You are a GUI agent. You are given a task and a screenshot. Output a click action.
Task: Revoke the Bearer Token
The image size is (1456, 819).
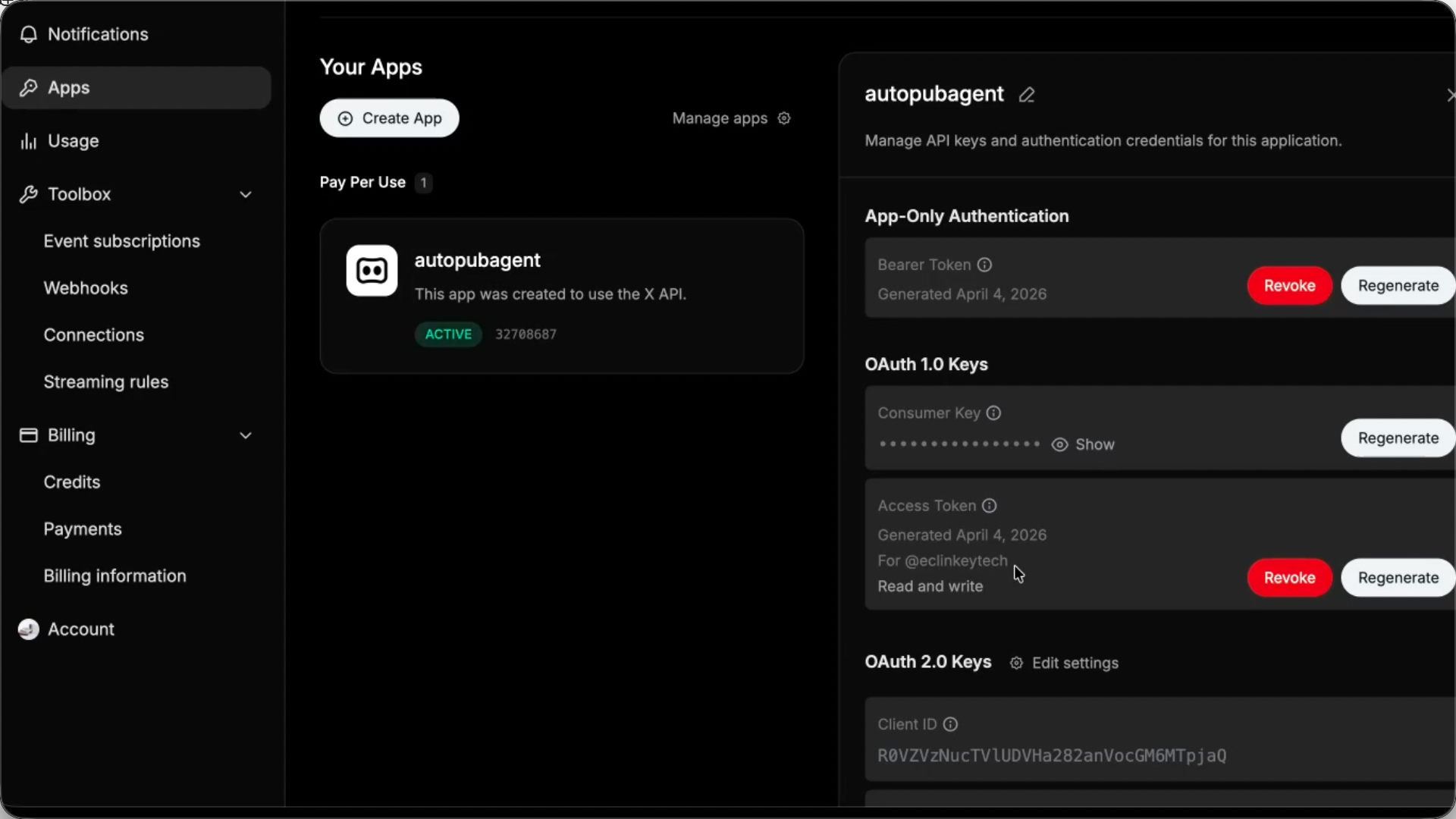(1289, 286)
